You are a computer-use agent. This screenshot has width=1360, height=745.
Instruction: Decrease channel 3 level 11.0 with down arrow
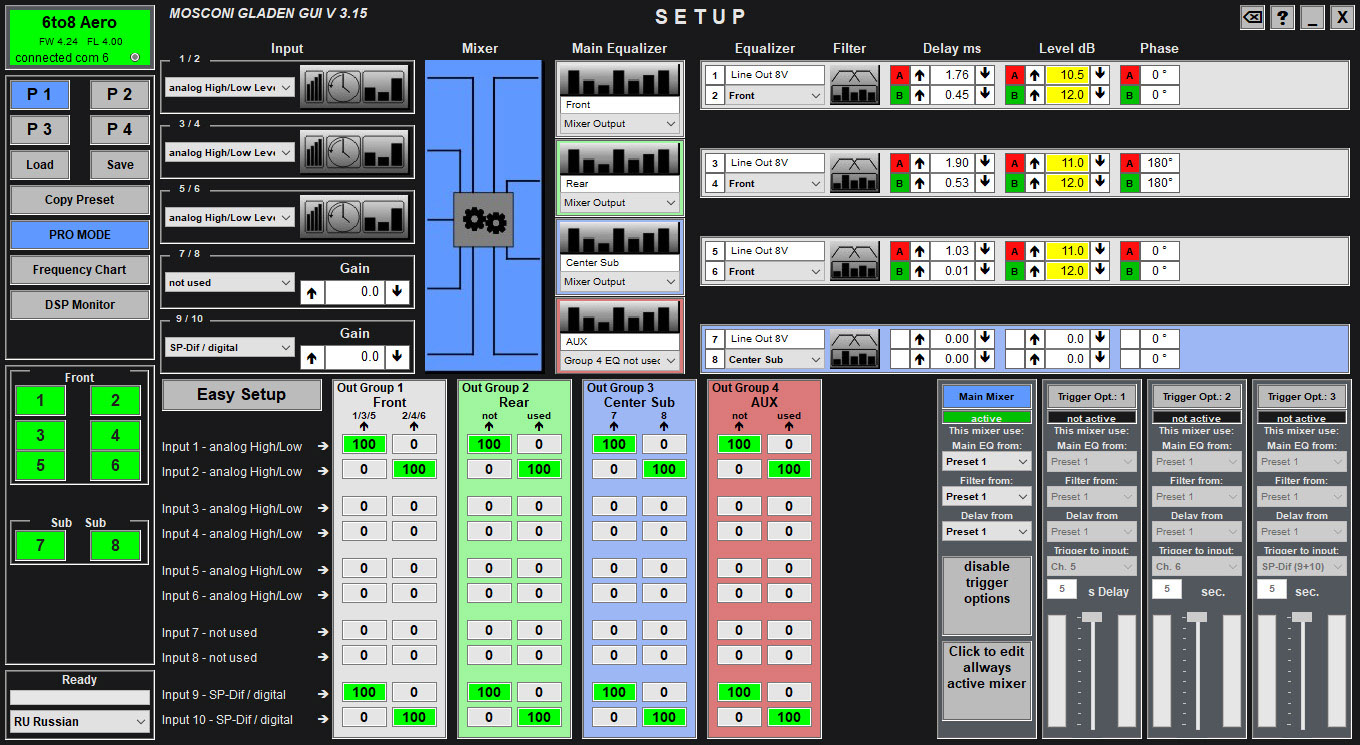click(x=1100, y=163)
